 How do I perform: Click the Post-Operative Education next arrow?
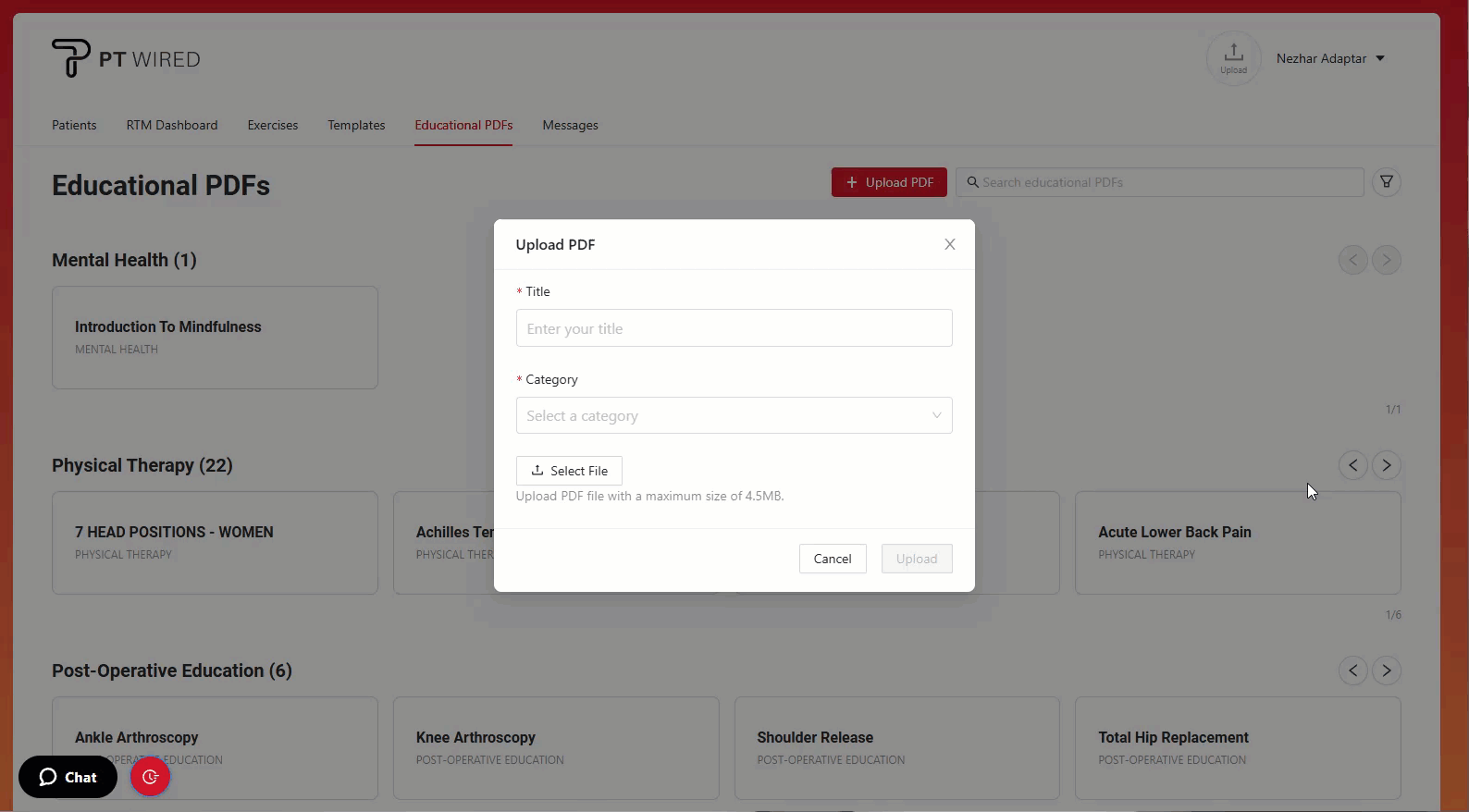click(1386, 671)
